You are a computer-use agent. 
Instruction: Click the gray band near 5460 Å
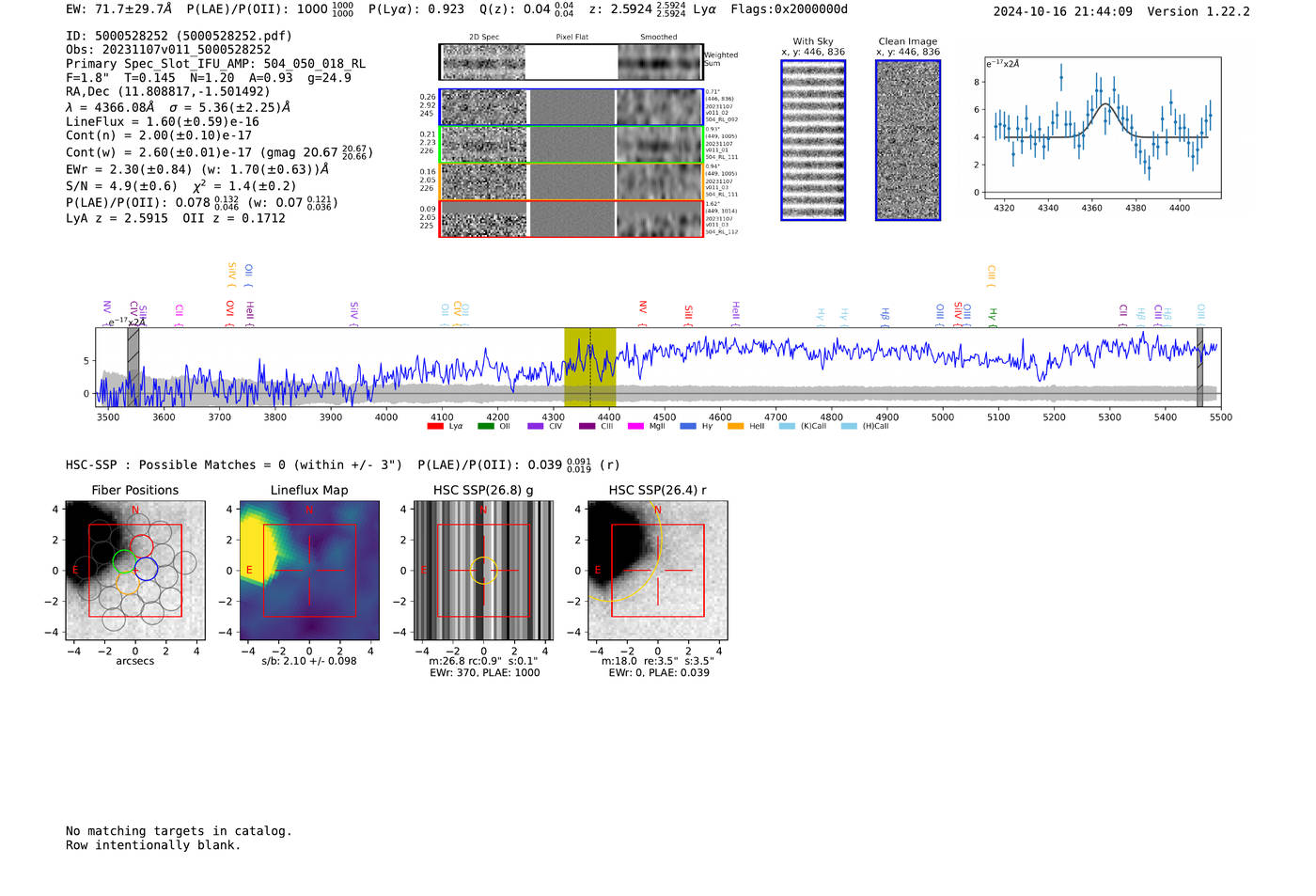(x=1199, y=367)
